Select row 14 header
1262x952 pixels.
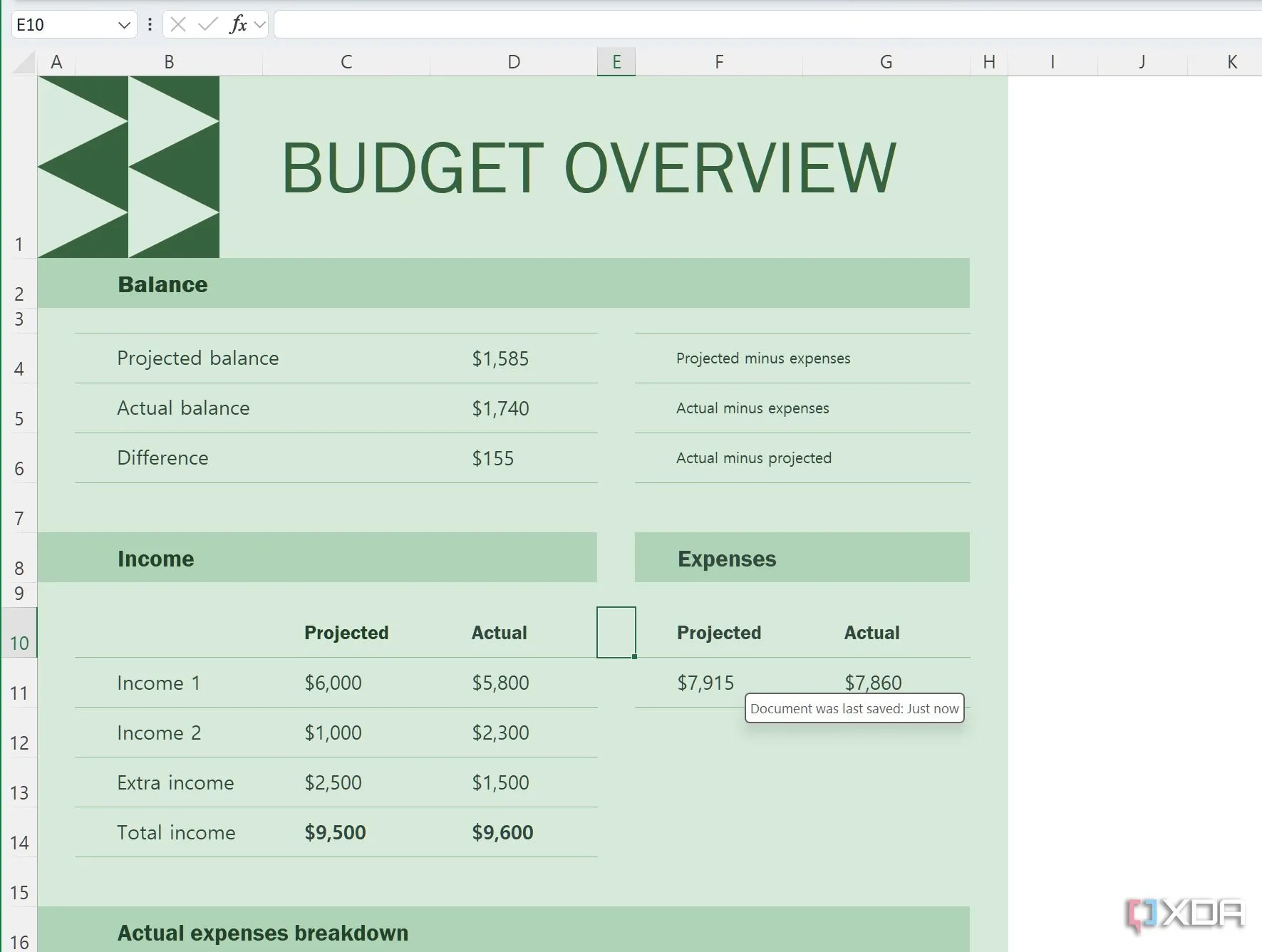click(x=19, y=832)
